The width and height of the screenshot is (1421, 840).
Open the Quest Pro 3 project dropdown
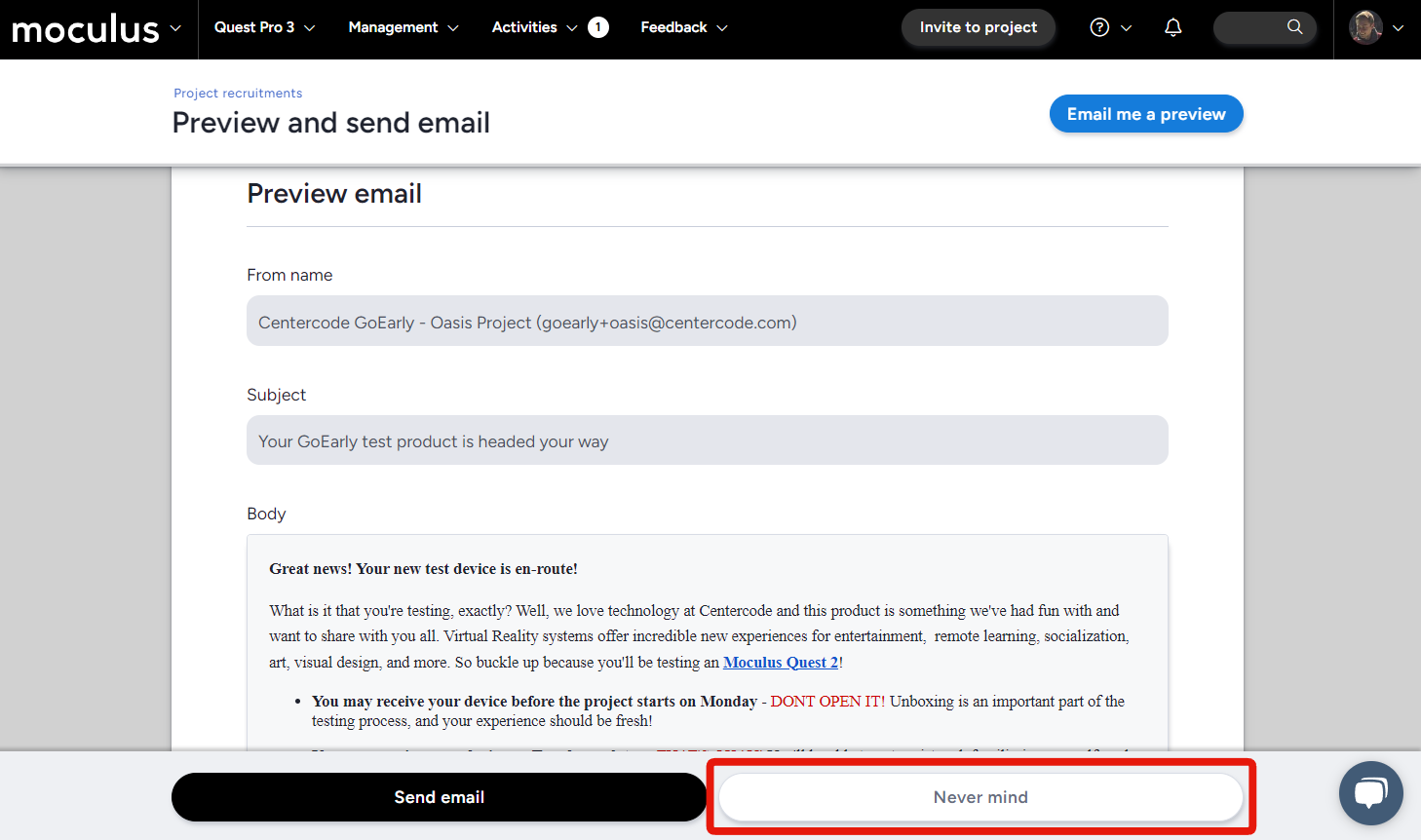coord(264,27)
